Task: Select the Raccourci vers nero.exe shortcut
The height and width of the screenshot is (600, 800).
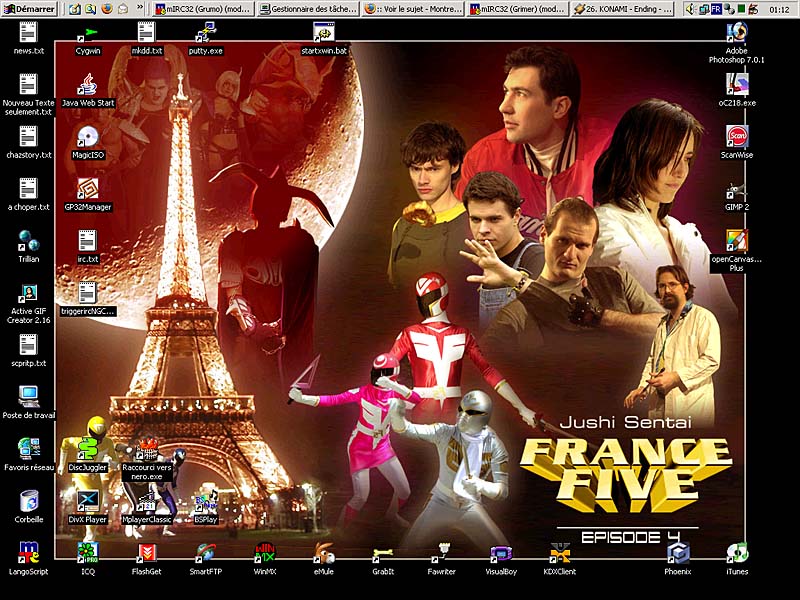Action: (147, 459)
